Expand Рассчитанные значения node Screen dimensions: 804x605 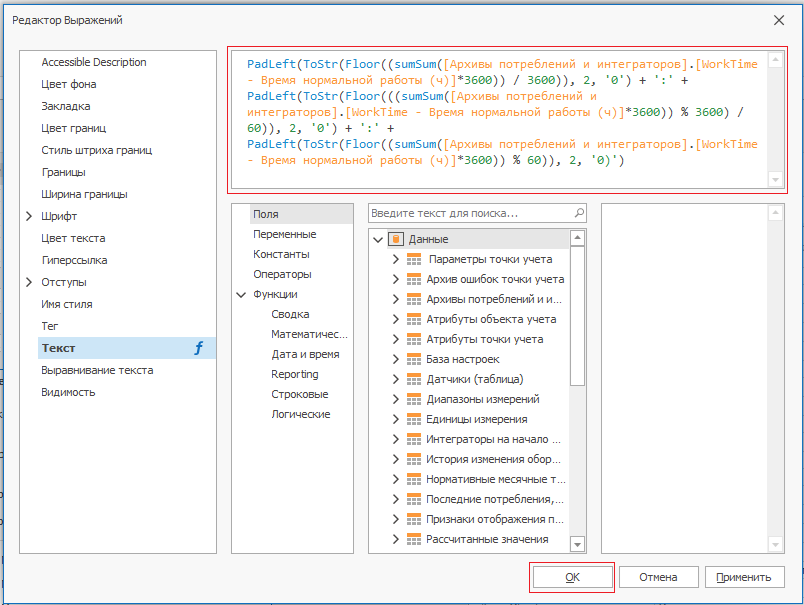395,539
